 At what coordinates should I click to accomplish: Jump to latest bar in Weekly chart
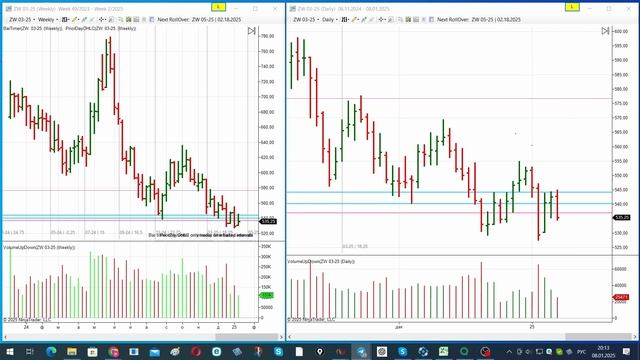click(251, 31)
